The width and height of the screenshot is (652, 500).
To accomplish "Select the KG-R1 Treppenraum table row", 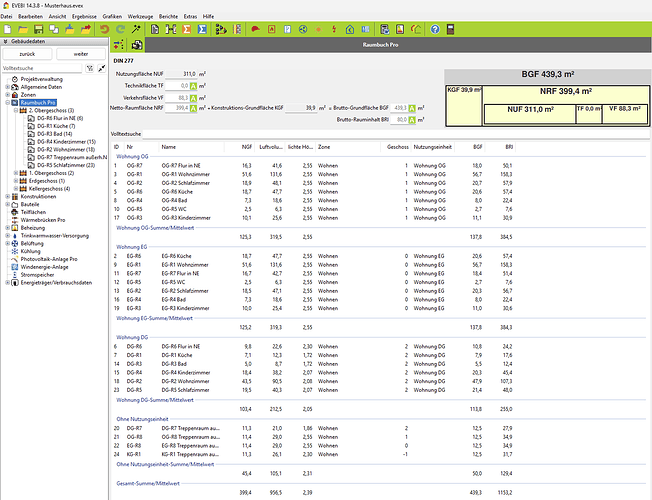I will 314,454.
